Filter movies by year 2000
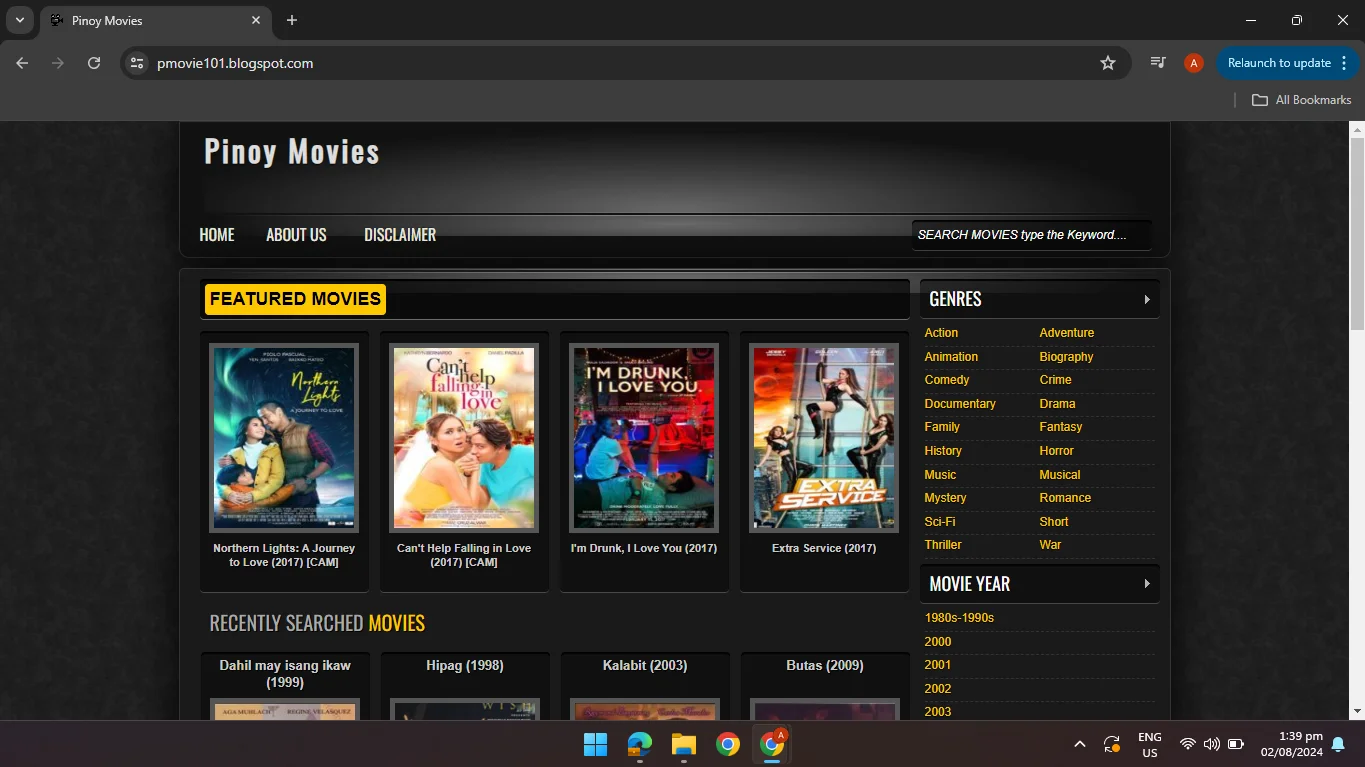 938,642
